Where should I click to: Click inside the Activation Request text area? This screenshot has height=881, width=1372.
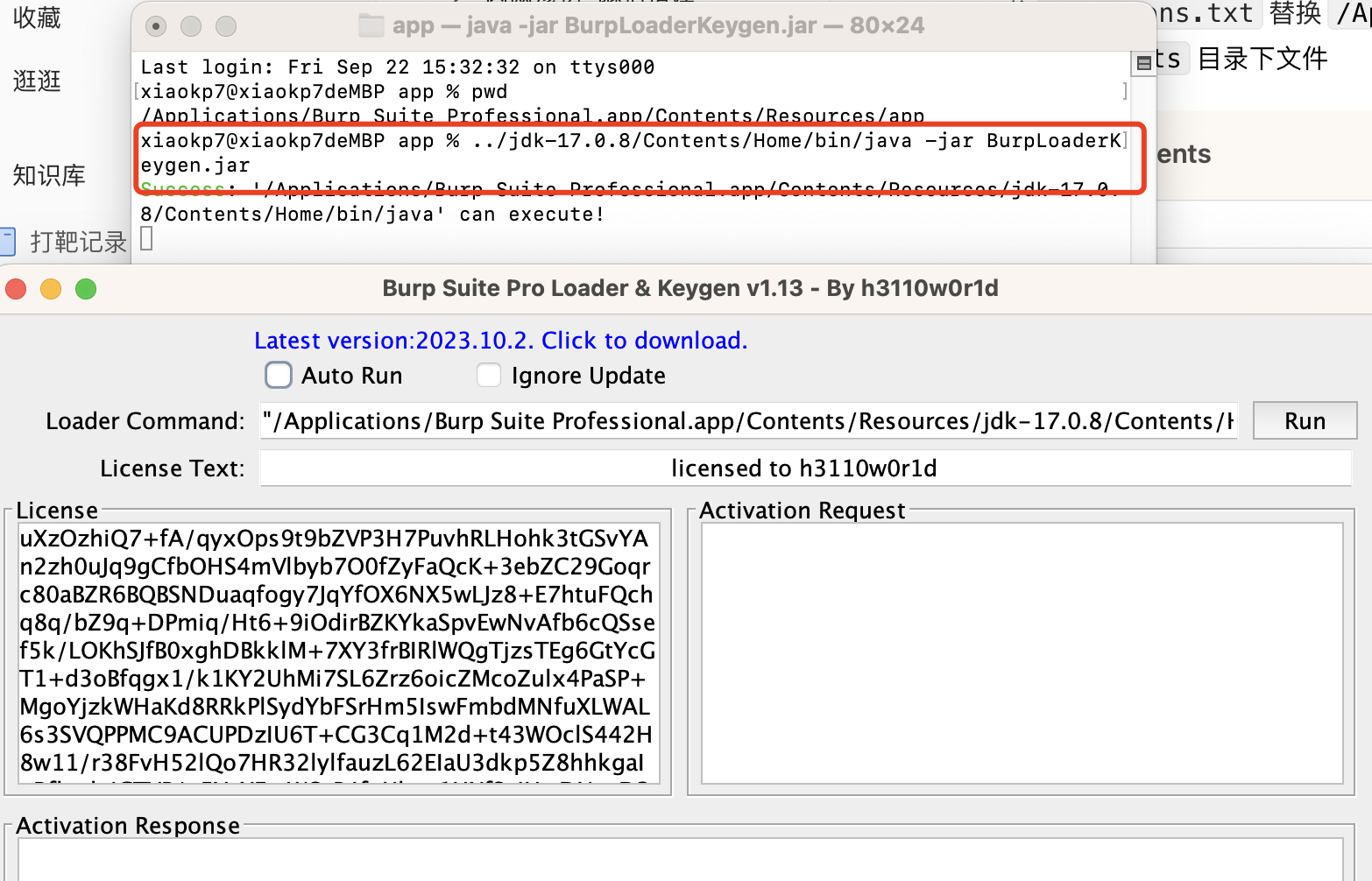1022,652
